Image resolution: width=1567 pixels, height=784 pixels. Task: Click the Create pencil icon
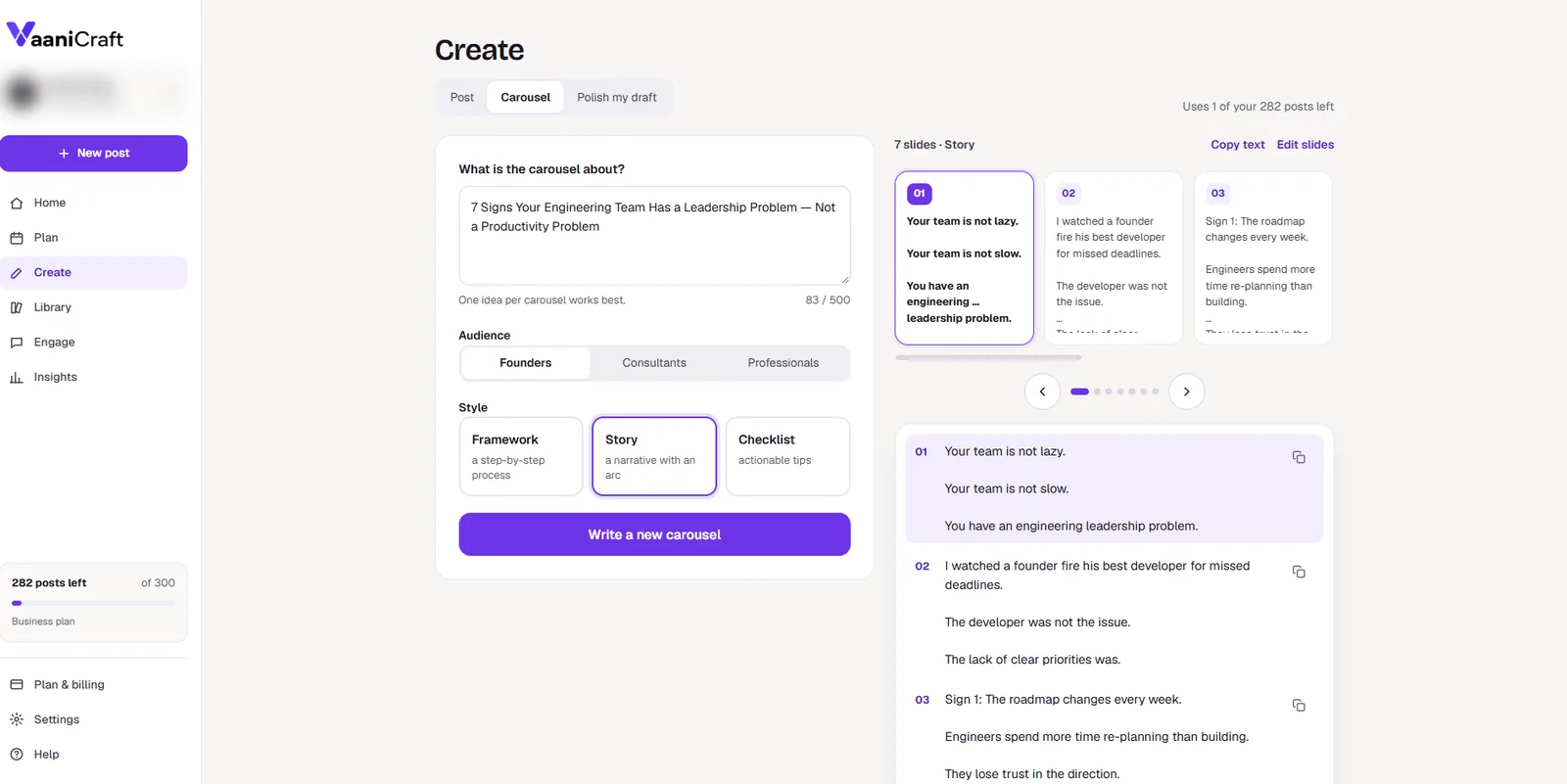point(17,273)
